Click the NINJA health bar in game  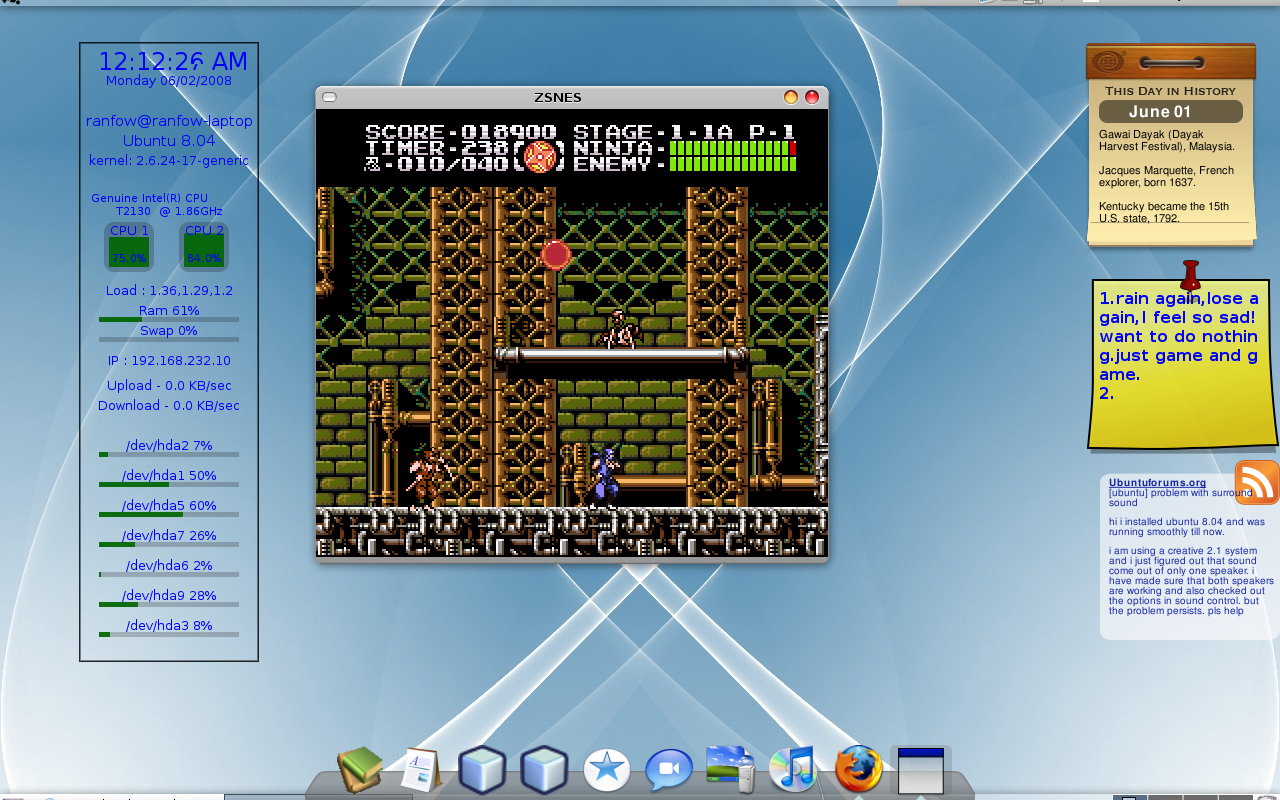[732, 148]
